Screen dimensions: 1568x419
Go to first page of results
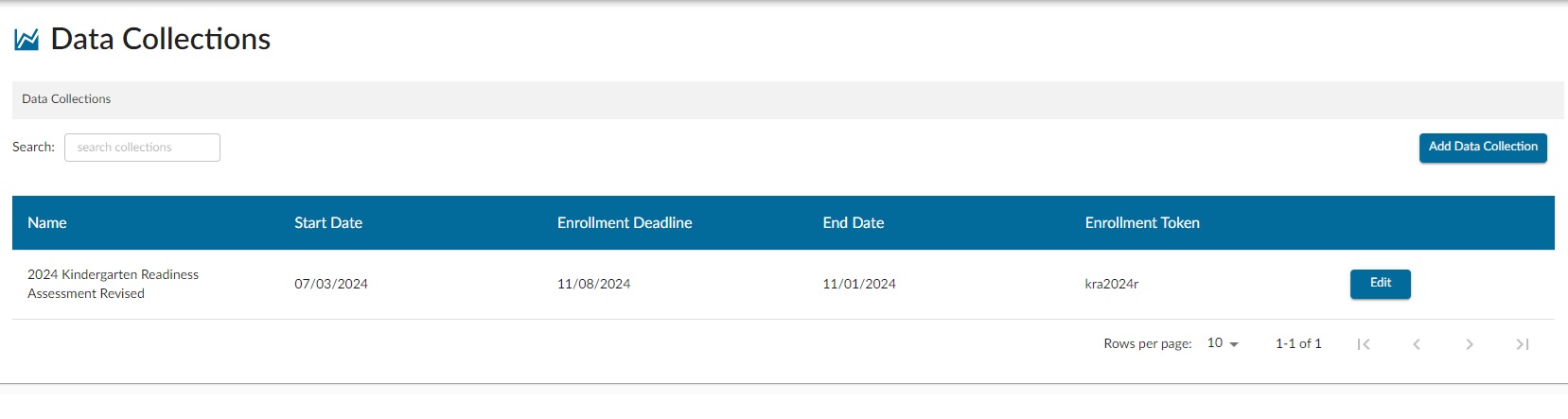click(1364, 344)
